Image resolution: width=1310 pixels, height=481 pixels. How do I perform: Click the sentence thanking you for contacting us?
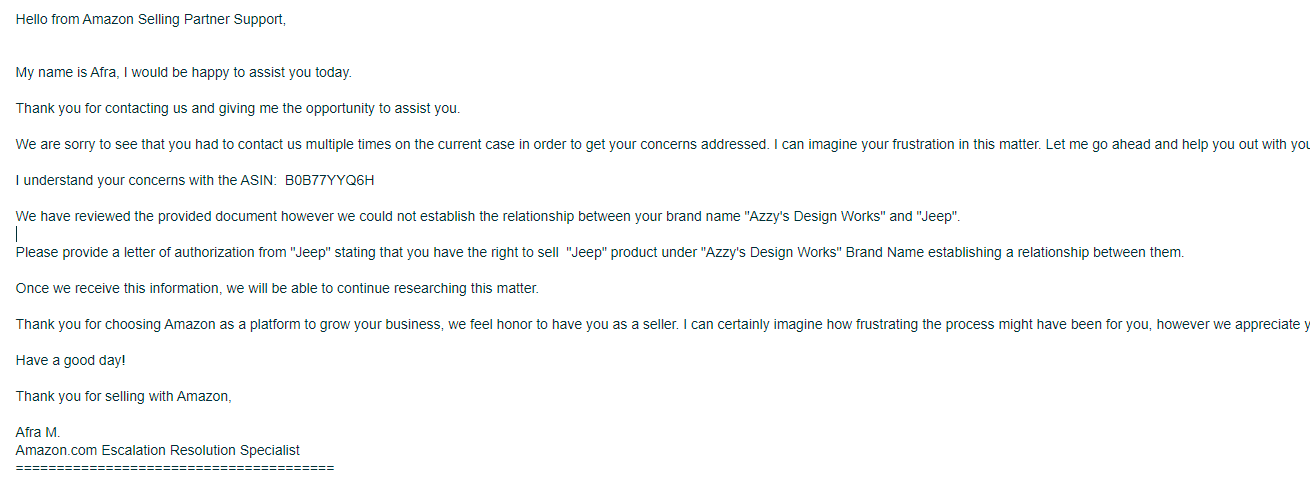pyautogui.click(x=238, y=109)
